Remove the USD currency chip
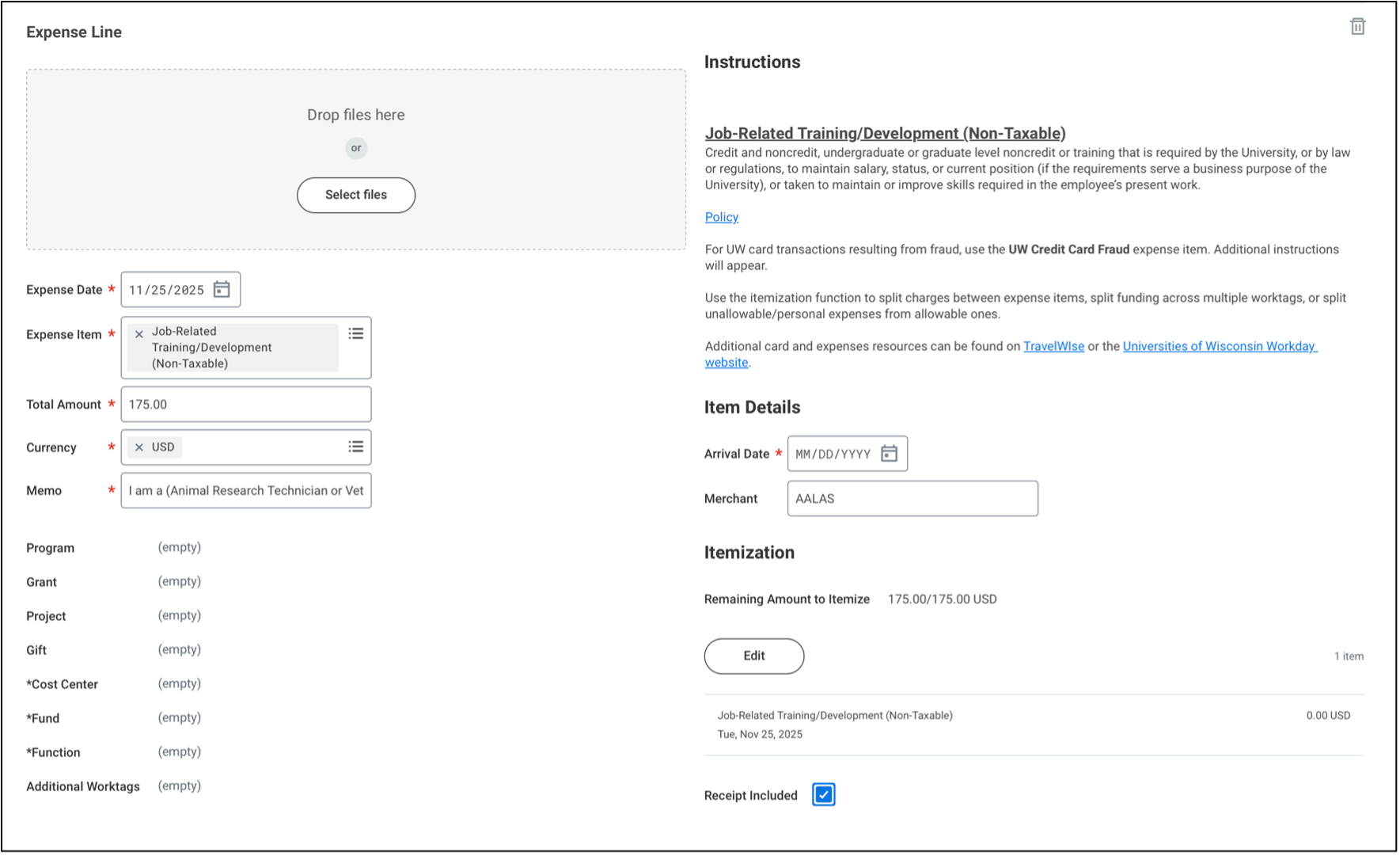 click(139, 447)
